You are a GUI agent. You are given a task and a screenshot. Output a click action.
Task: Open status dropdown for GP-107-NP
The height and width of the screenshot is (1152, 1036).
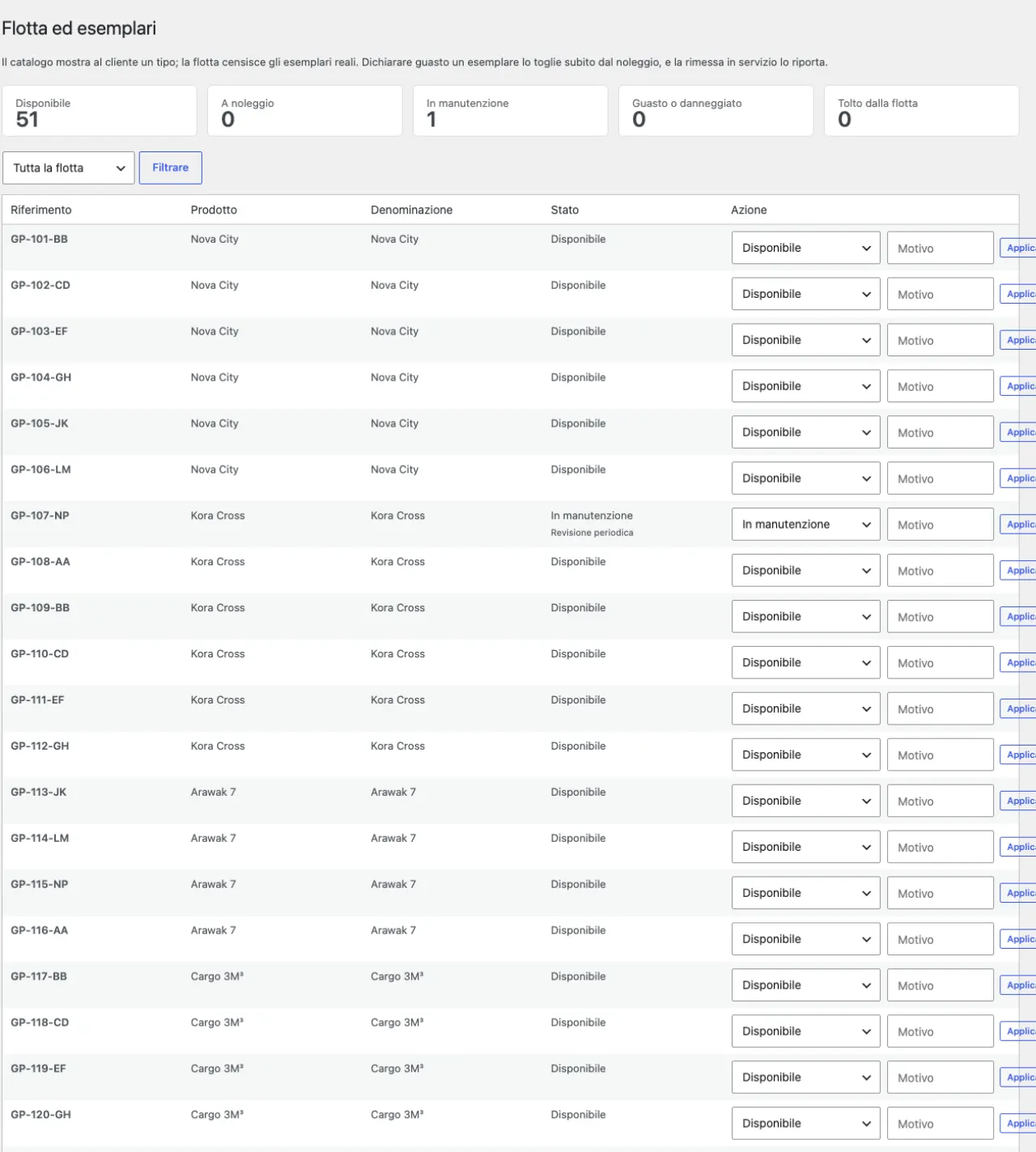coord(805,525)
